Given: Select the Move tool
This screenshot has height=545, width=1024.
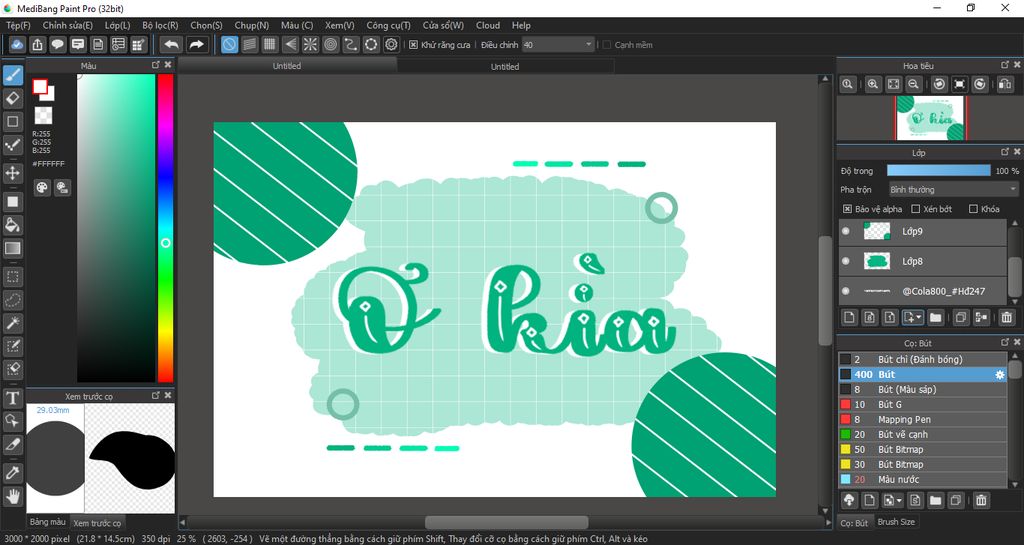Looking at the screenshot, I should click(x=13, y=173).
